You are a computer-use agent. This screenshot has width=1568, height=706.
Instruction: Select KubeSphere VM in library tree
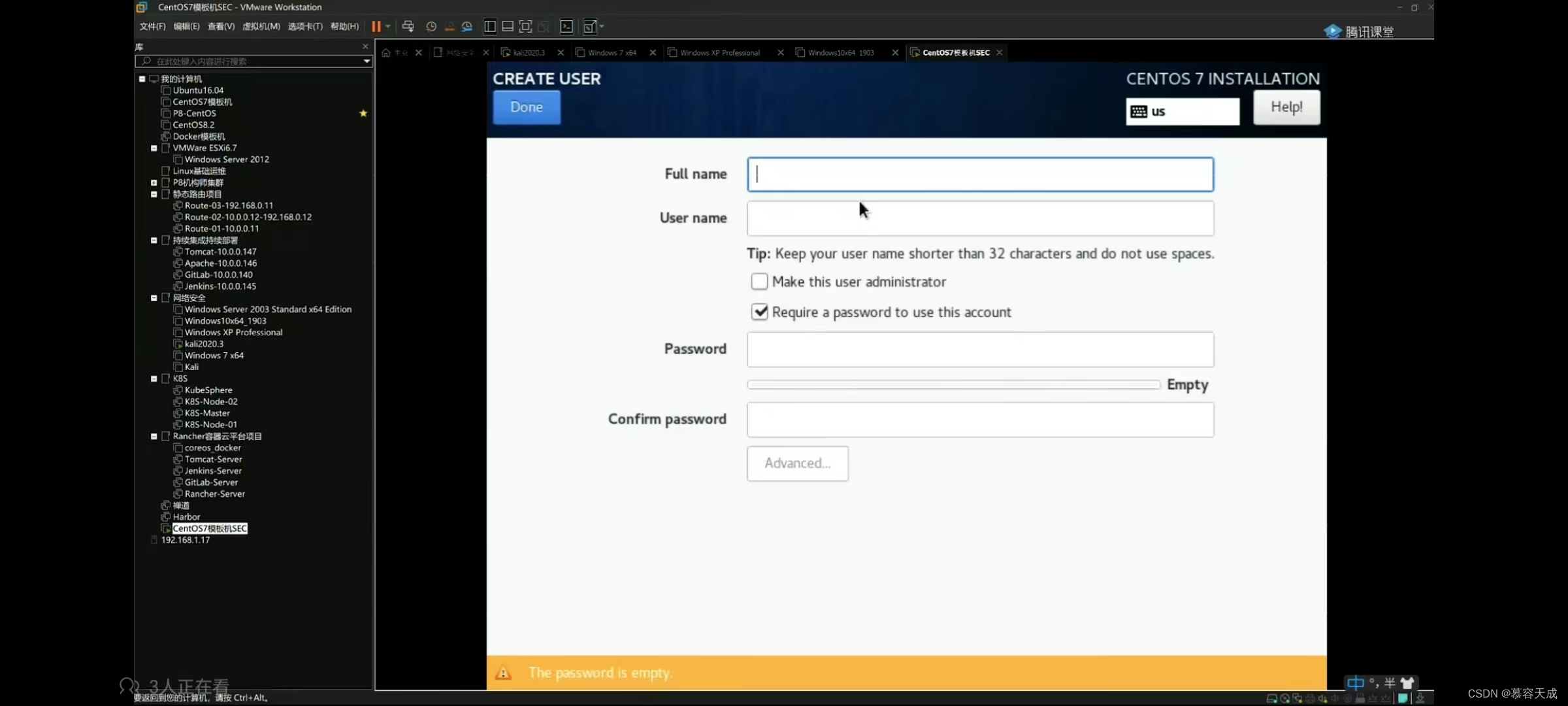208,390
